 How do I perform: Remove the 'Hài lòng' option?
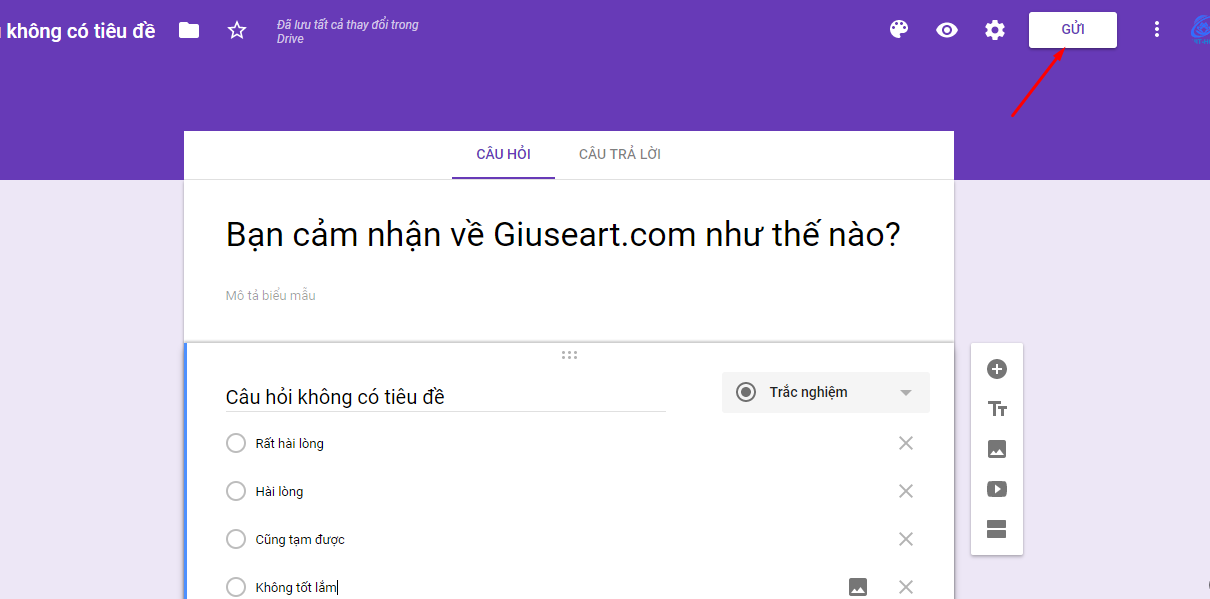pos(906,491)
